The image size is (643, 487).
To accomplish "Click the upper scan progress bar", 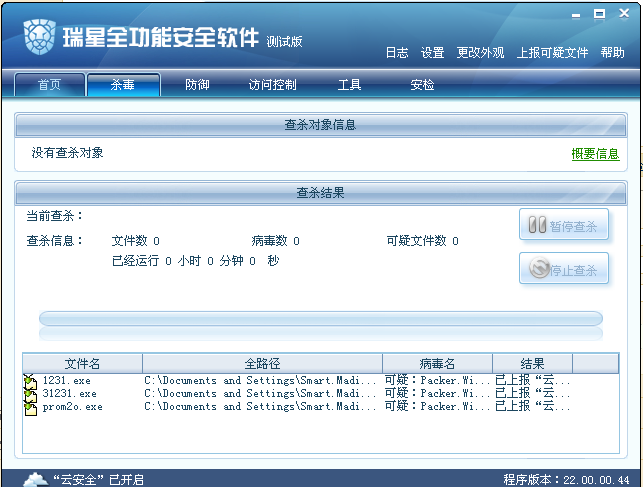I will coord(321,318).
